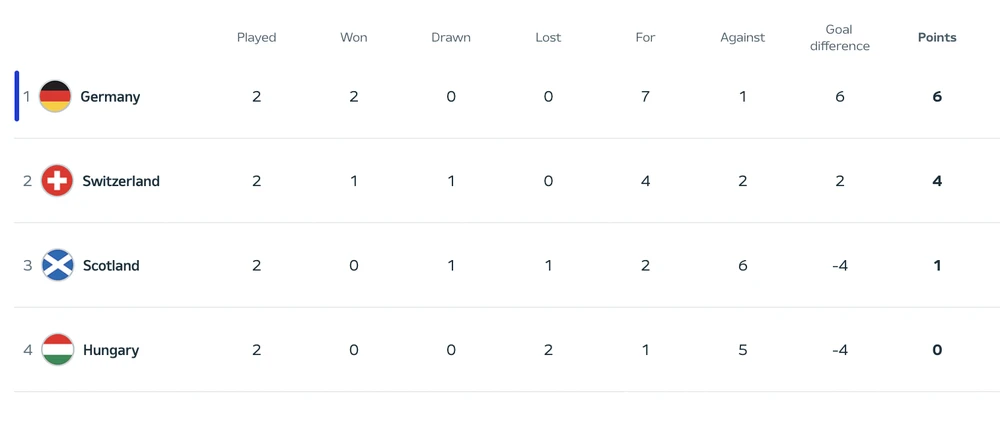Click the Won column header

354,38
